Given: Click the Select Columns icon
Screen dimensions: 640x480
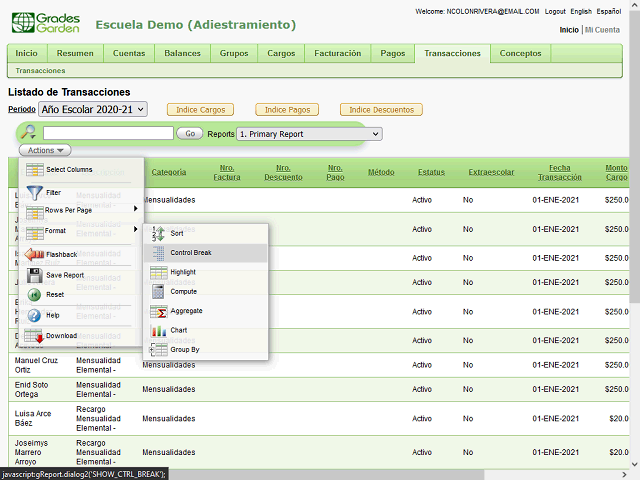Looking at the screenshot, I should [34, 170].
